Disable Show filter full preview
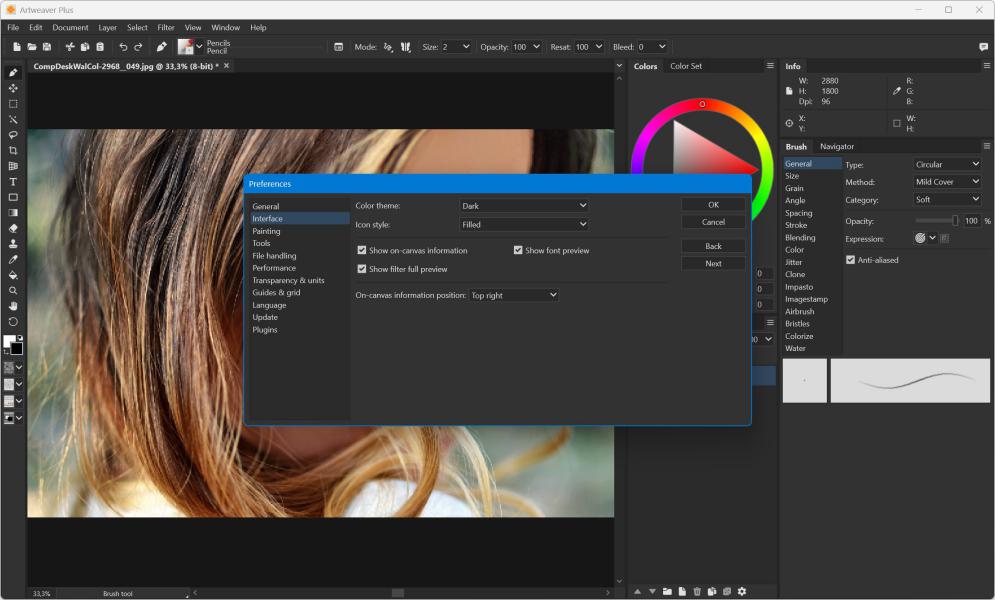 pyautogui.click(x=362, y=269)
